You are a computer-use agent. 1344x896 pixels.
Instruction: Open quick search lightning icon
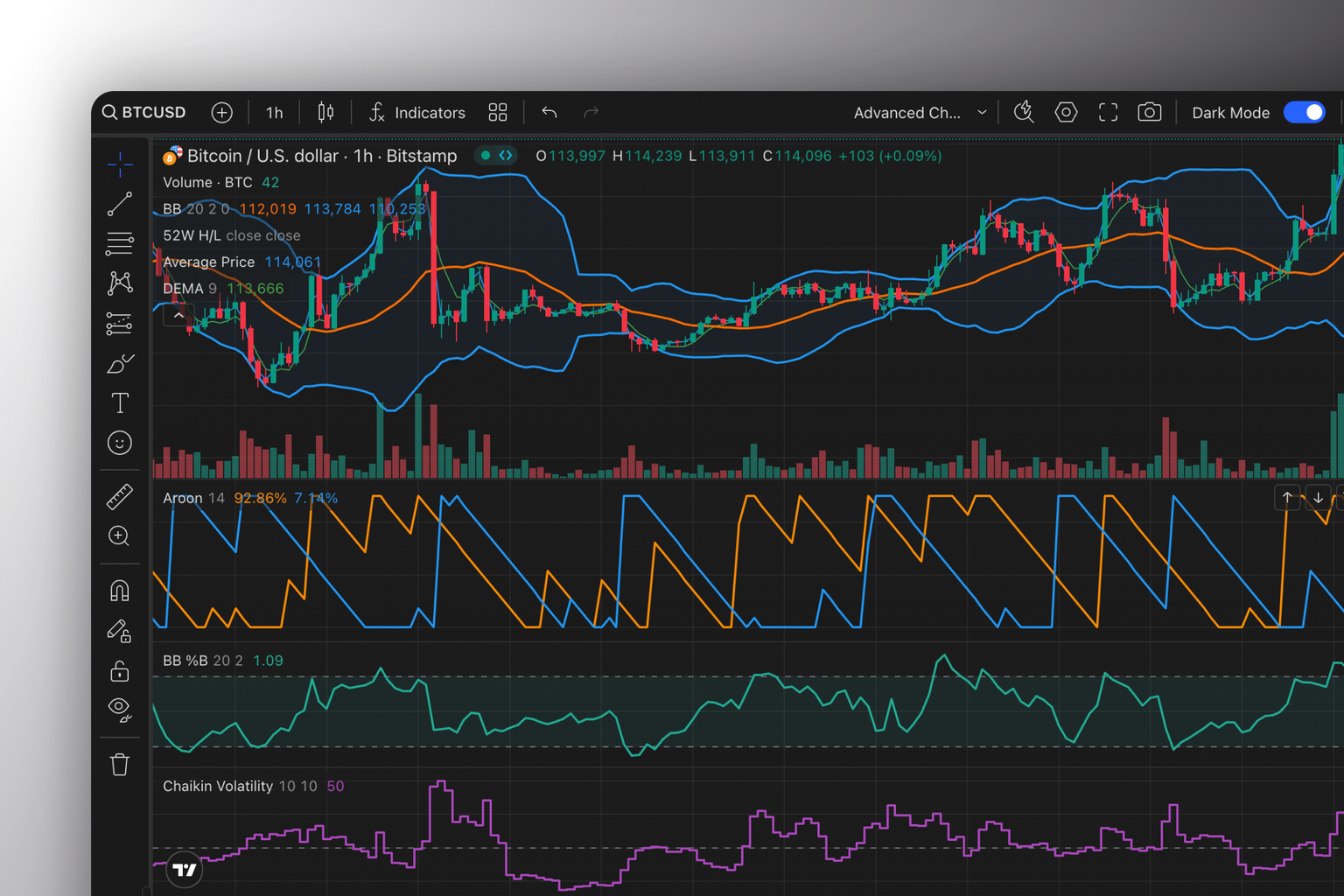(1024, 112)
